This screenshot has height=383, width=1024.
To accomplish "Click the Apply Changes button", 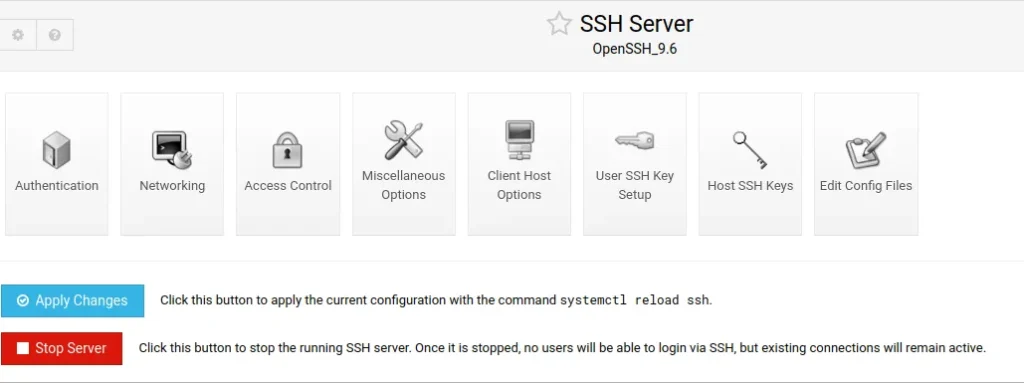I will (x=72, y=301).
